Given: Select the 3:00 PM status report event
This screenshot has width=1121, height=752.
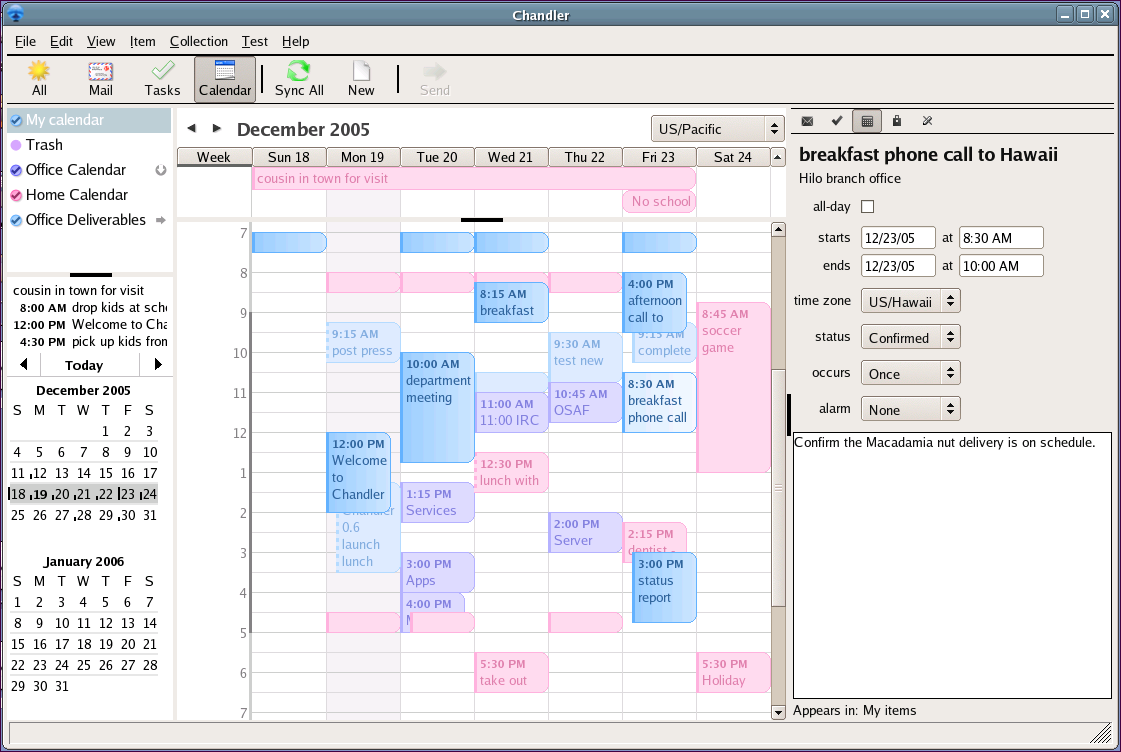Looking at the screenshot, I should click(x=664, y=587).
